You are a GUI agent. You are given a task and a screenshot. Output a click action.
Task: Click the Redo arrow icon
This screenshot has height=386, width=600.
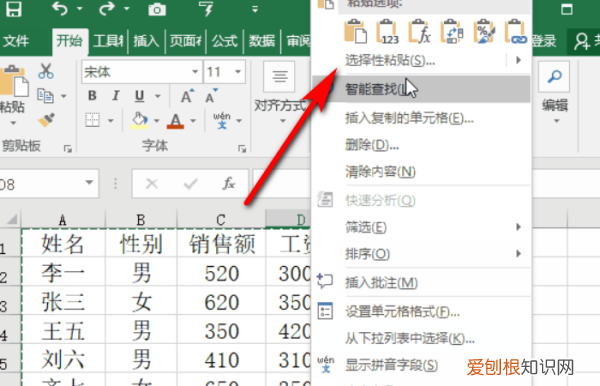click(107, 8)
